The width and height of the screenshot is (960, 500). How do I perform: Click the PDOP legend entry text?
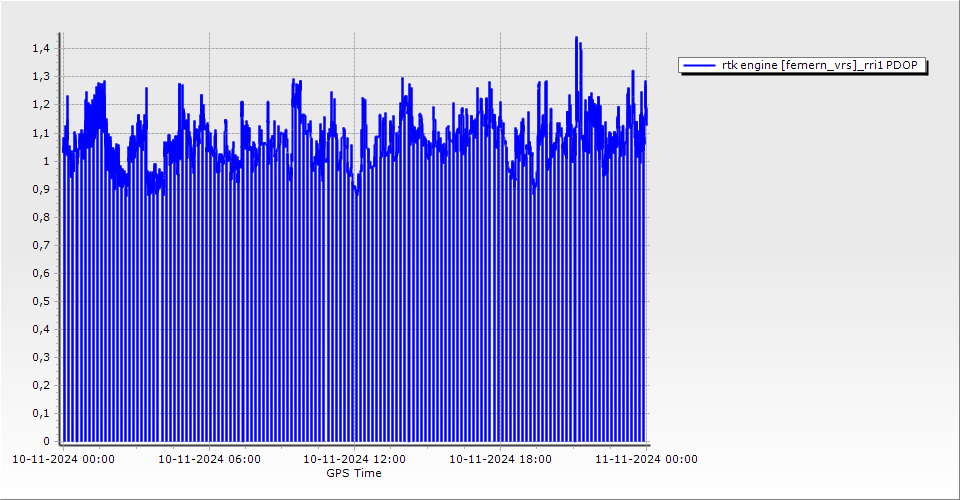click(x=823, y=65)
